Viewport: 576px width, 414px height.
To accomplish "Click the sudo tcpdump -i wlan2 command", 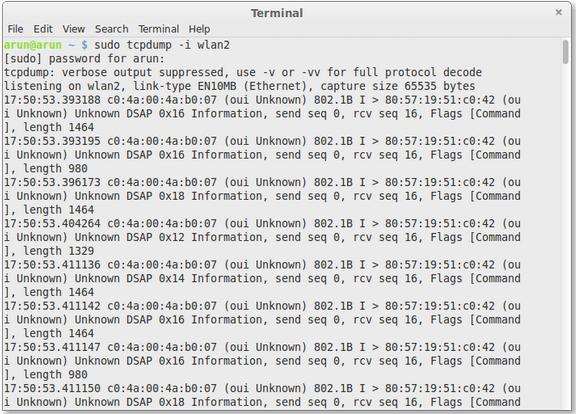I will (162, 45).
